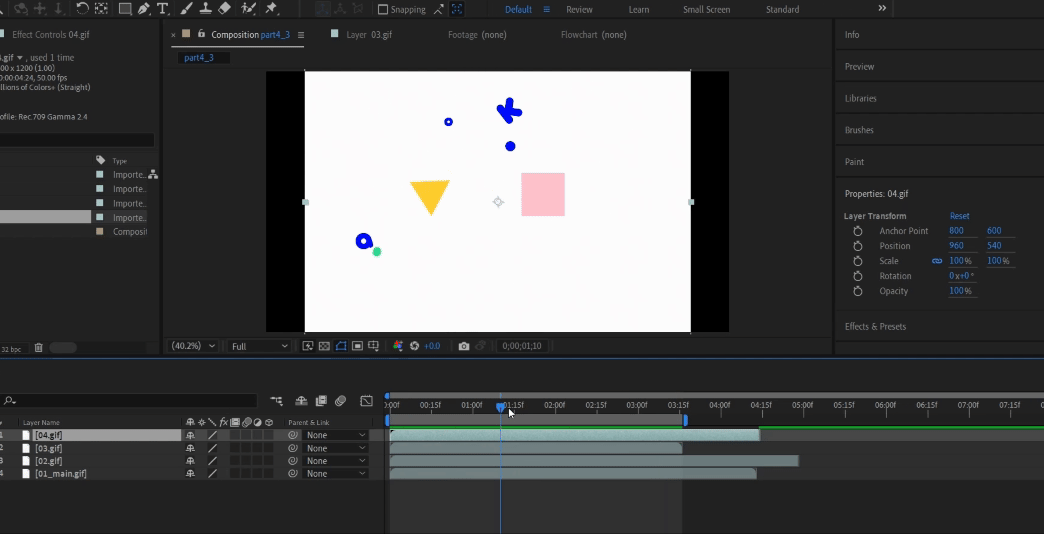This screenshot has width=1044, height=534.
Task: Activate the Eraser tool
Action: (225, 9)
